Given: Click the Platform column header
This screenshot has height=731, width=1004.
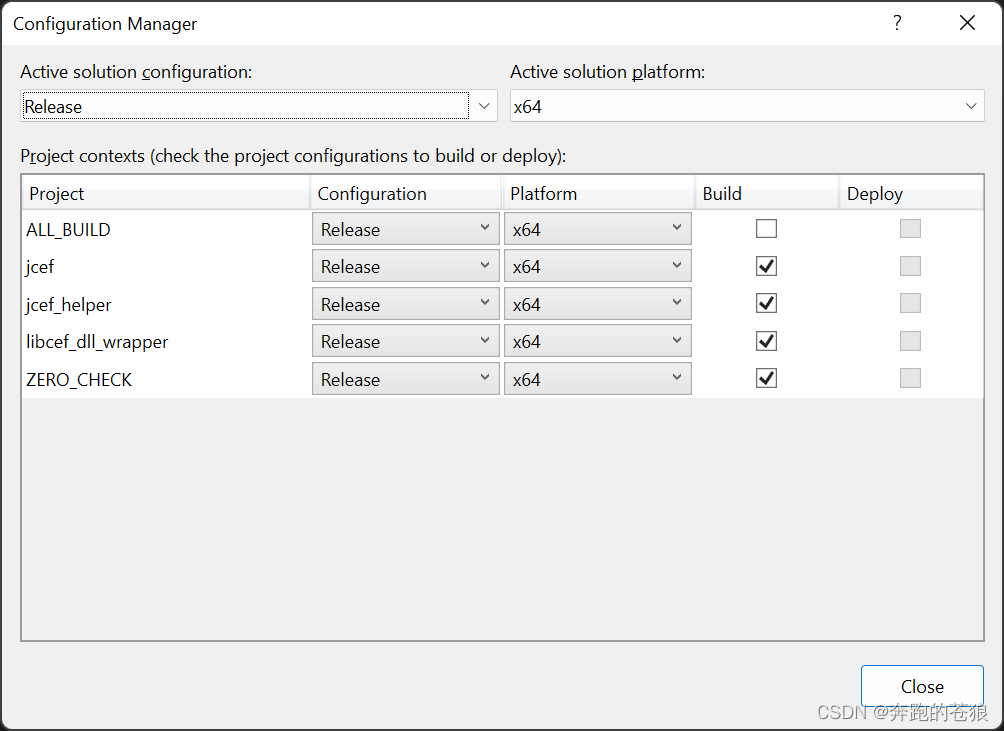Looking at the screenshot, I should pyautogui.click(x=597, y=194).
